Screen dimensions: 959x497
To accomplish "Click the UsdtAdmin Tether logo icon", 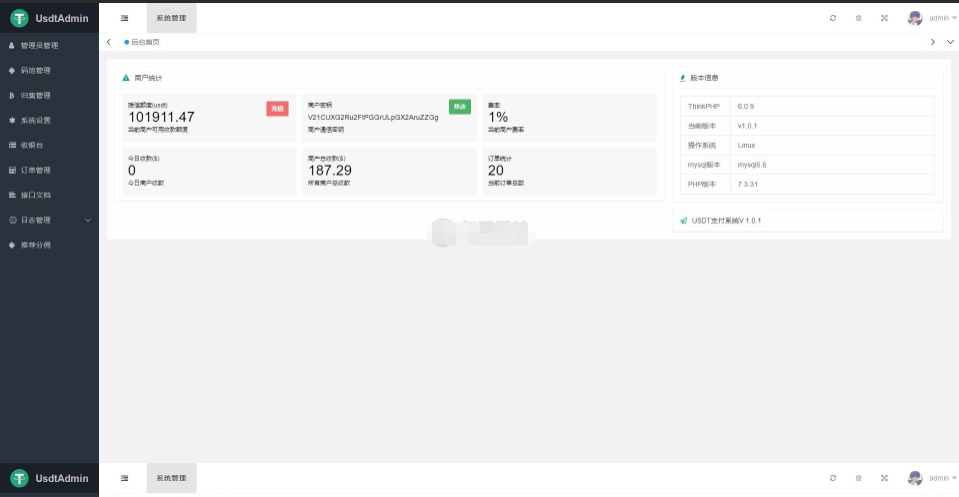I will pyautogui.click(x=20, y=18).
